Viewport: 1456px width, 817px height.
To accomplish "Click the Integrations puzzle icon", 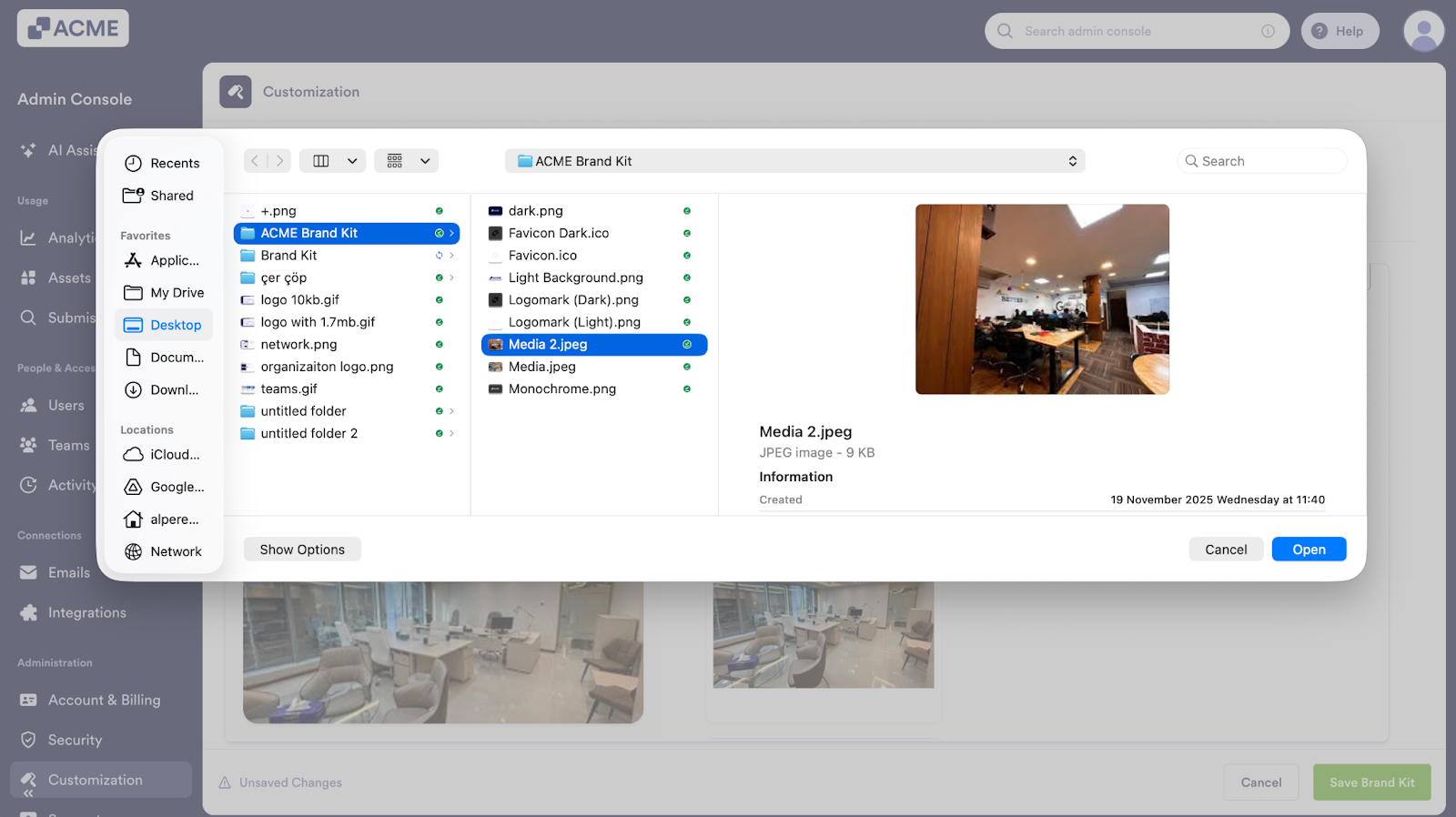I will (29, 612).
